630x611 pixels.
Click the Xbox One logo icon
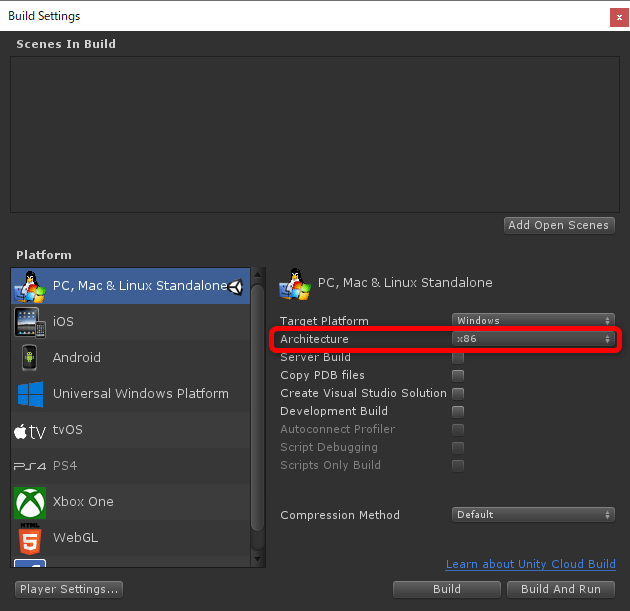[x=30, y=503]
